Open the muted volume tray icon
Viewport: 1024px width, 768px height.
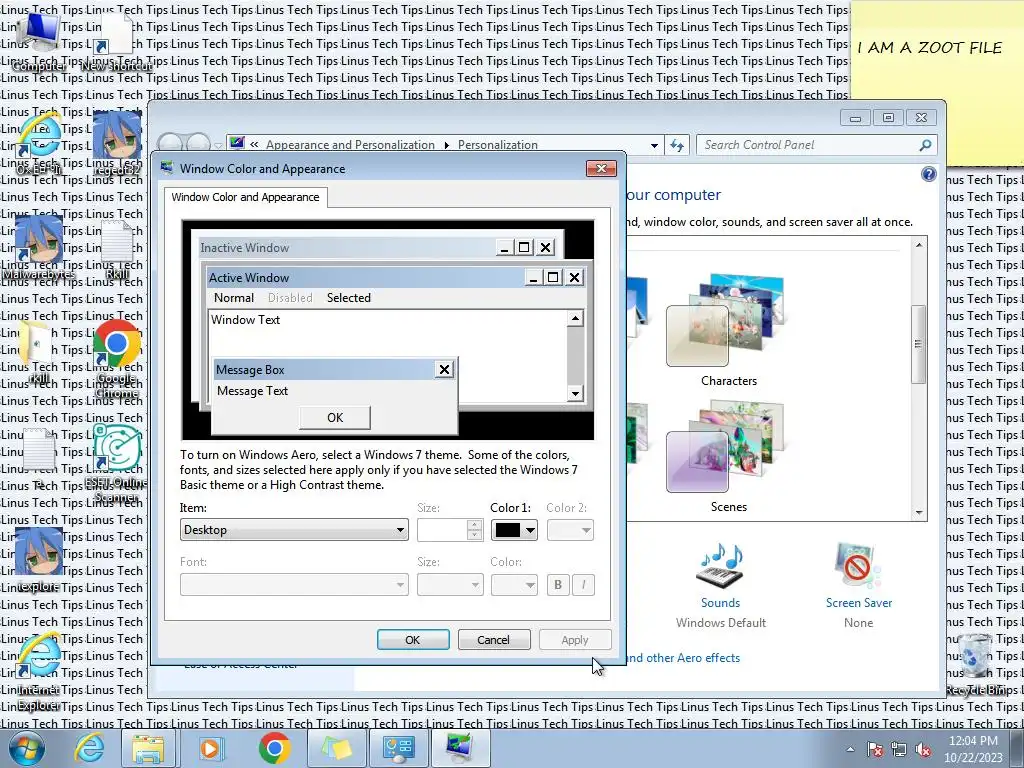[923, 750]
